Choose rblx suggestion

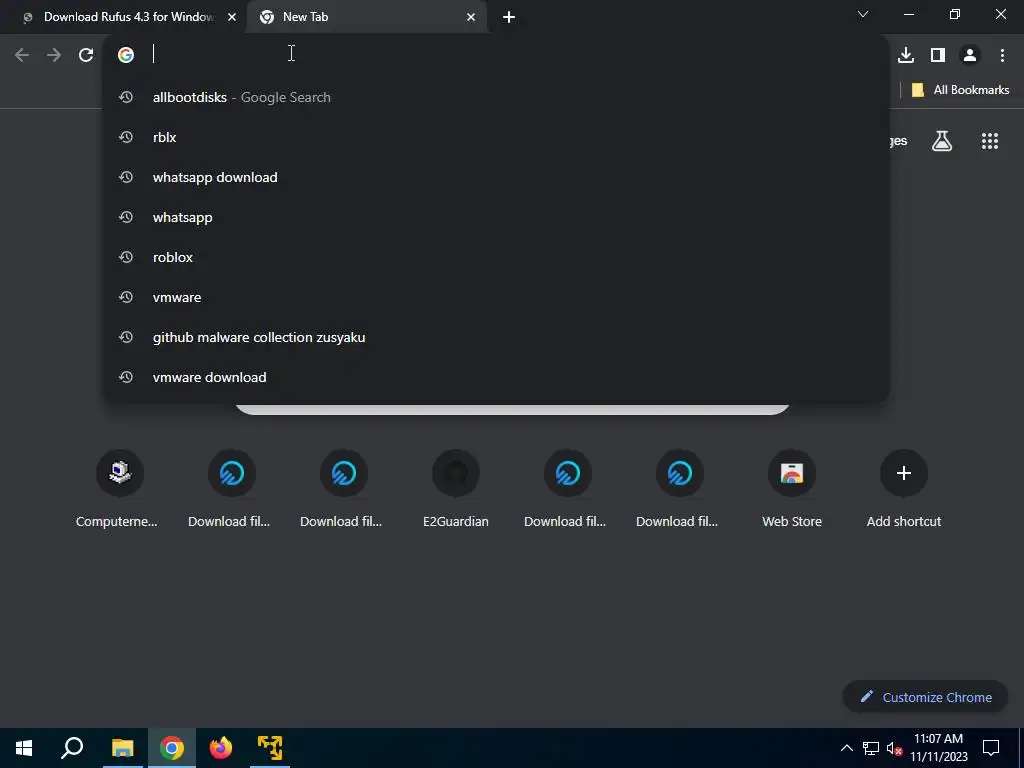[x=496, y=137]
